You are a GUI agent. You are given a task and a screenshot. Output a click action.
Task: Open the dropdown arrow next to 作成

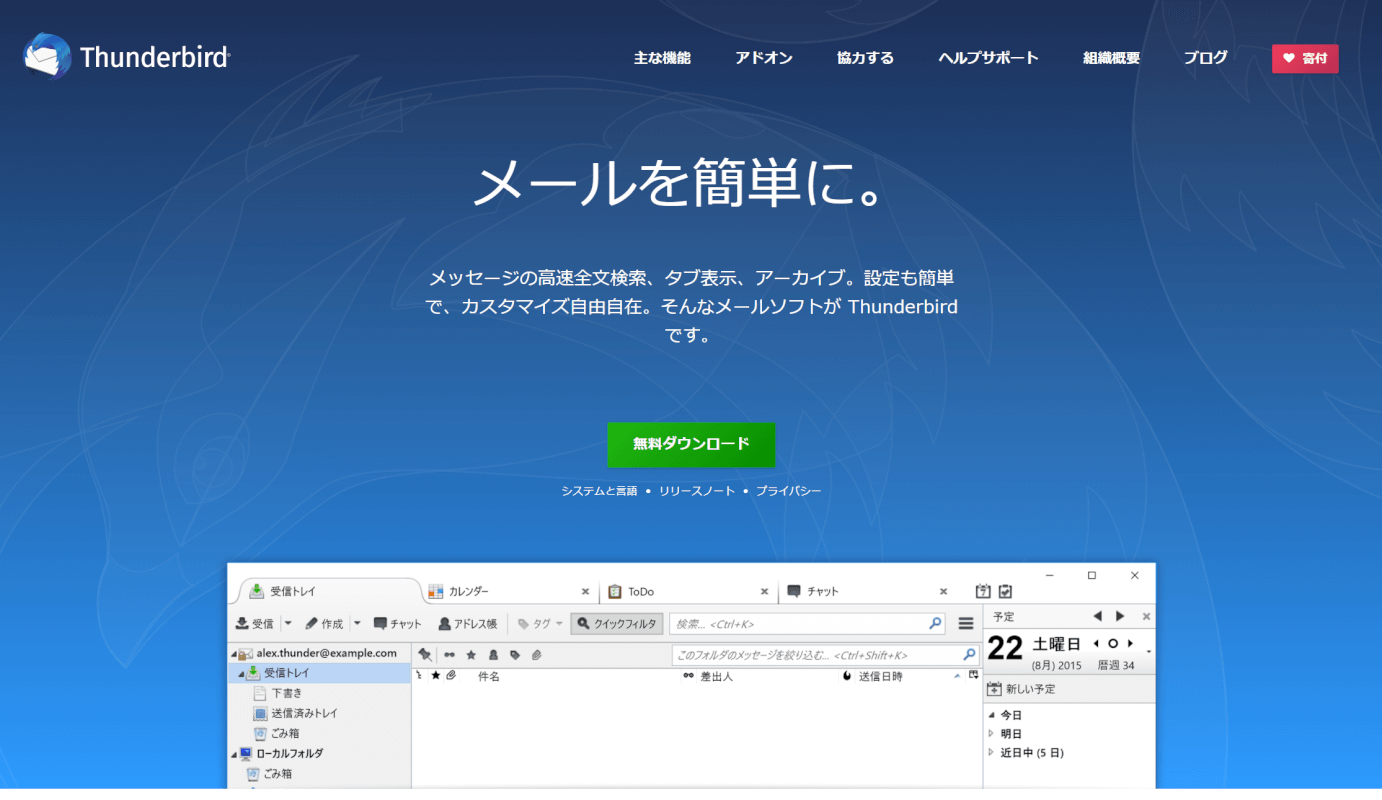(x=357, y=623)
